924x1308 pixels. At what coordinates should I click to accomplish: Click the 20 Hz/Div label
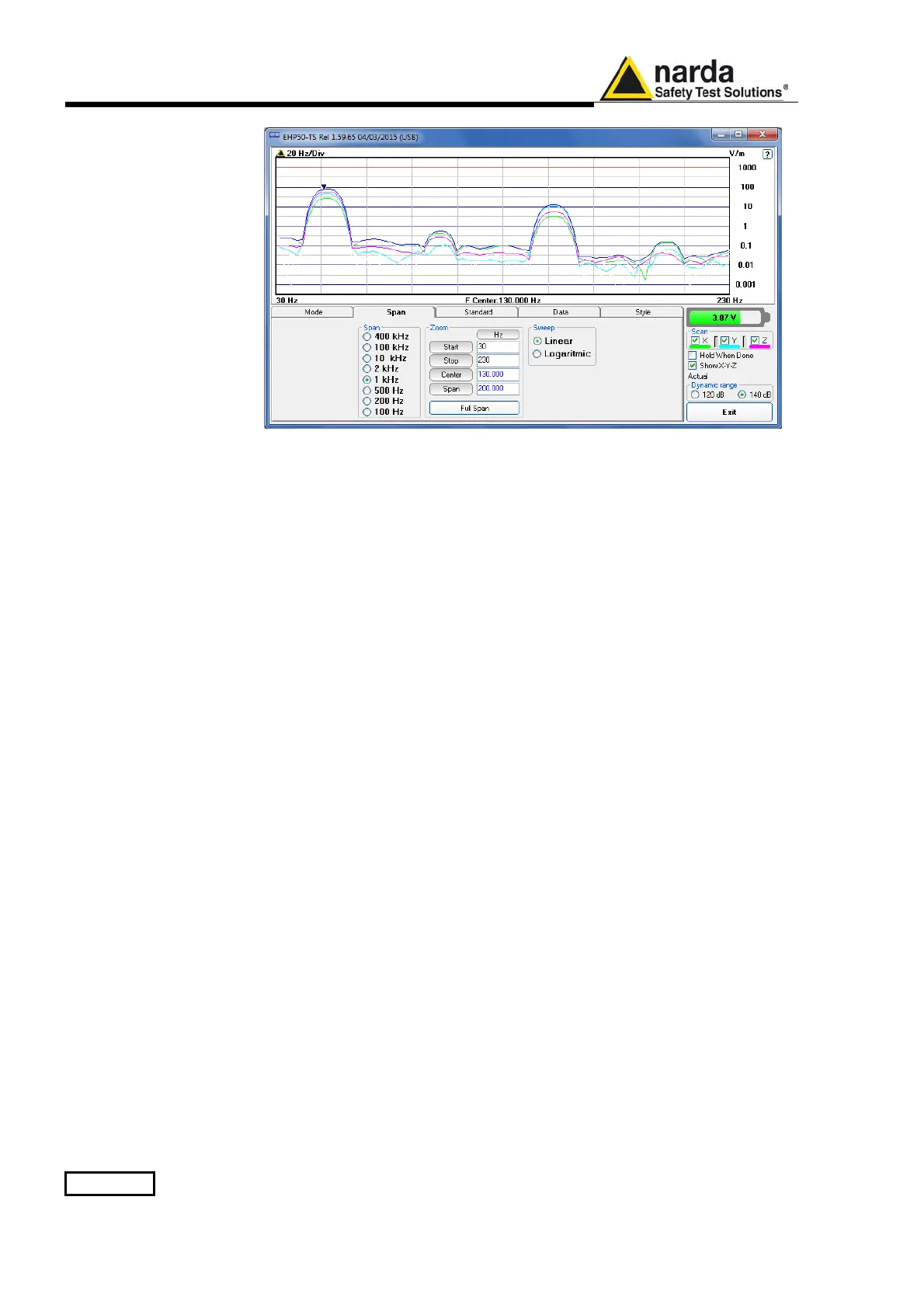[x=306, y=154]
